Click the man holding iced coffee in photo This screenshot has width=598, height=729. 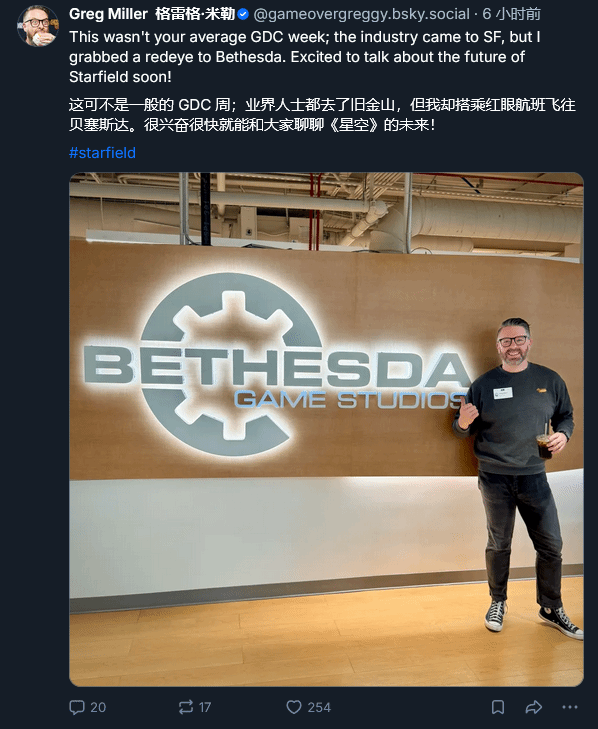(x=517, y=474)
